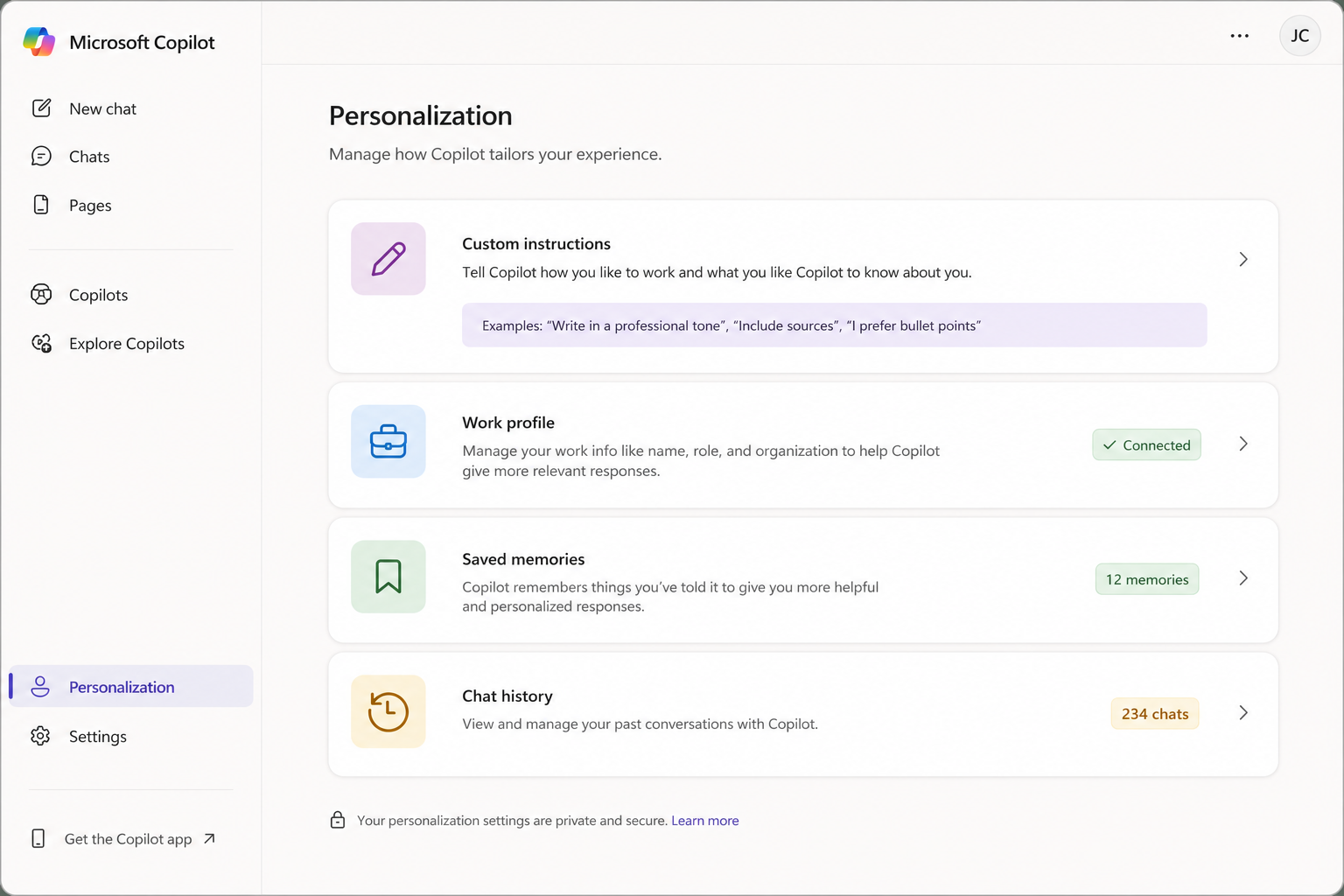Expand the Work profile chevron
Screen dimensions: 1344x896
click(x=1243, y=444)
